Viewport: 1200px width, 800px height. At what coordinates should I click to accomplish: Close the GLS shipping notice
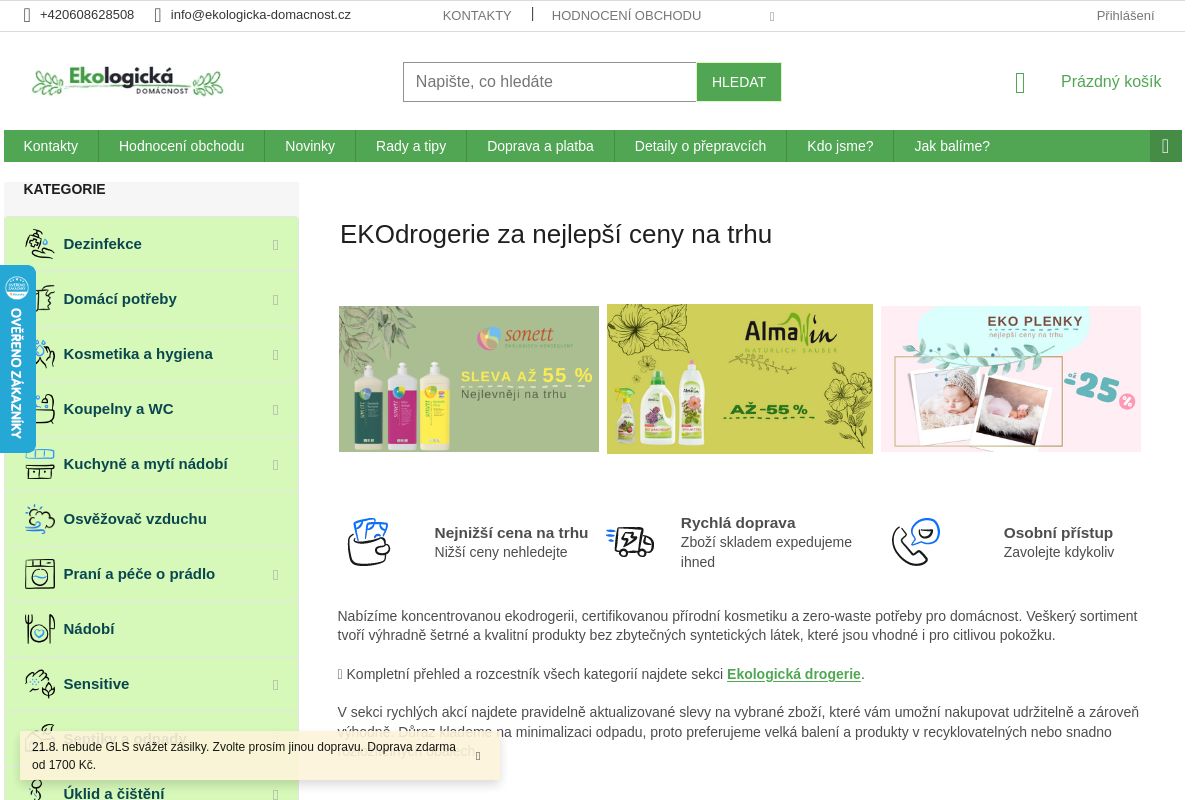(x=478, y=756)
